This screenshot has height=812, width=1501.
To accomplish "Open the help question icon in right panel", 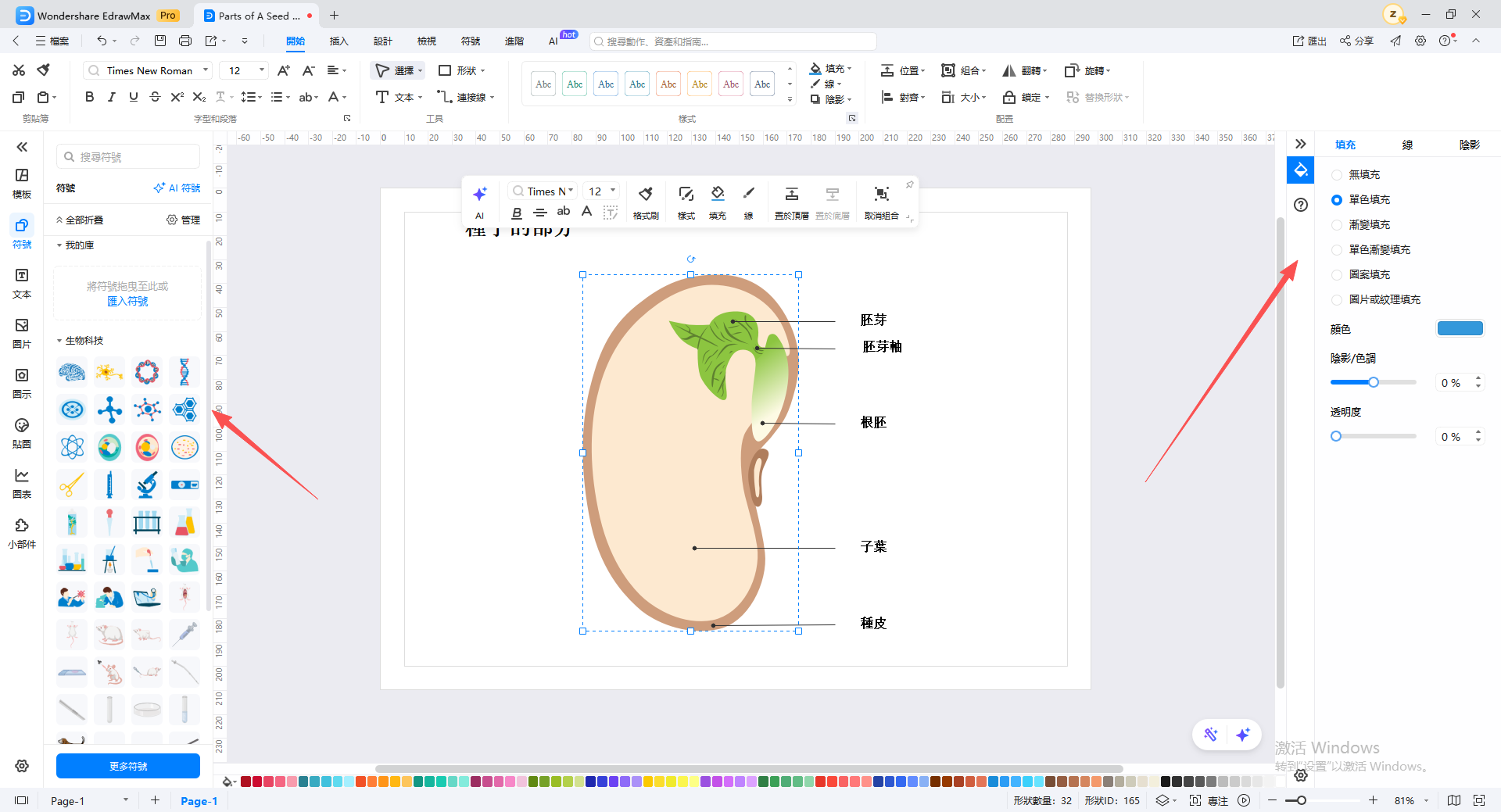I will 1301,205.
